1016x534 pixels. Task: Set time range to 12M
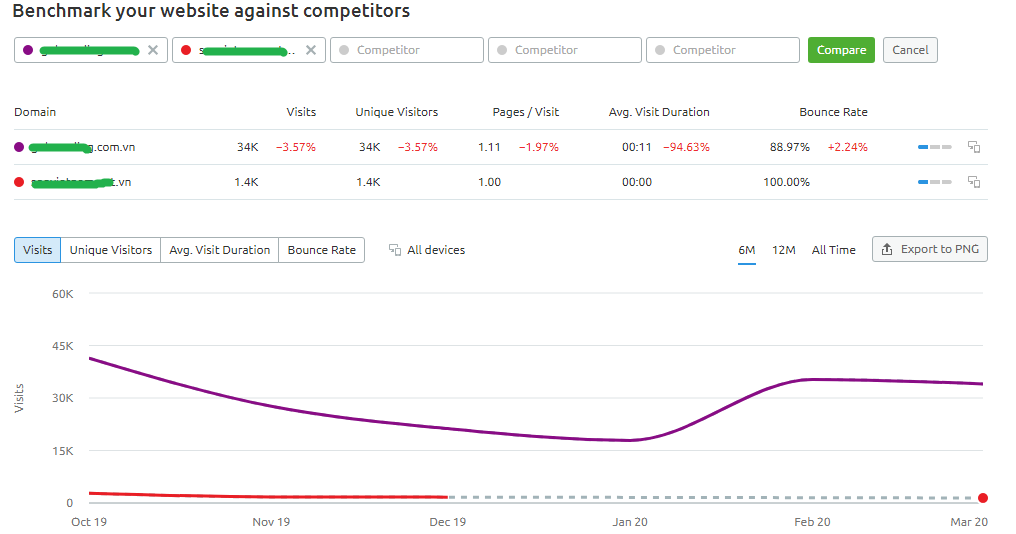point(784,250)
